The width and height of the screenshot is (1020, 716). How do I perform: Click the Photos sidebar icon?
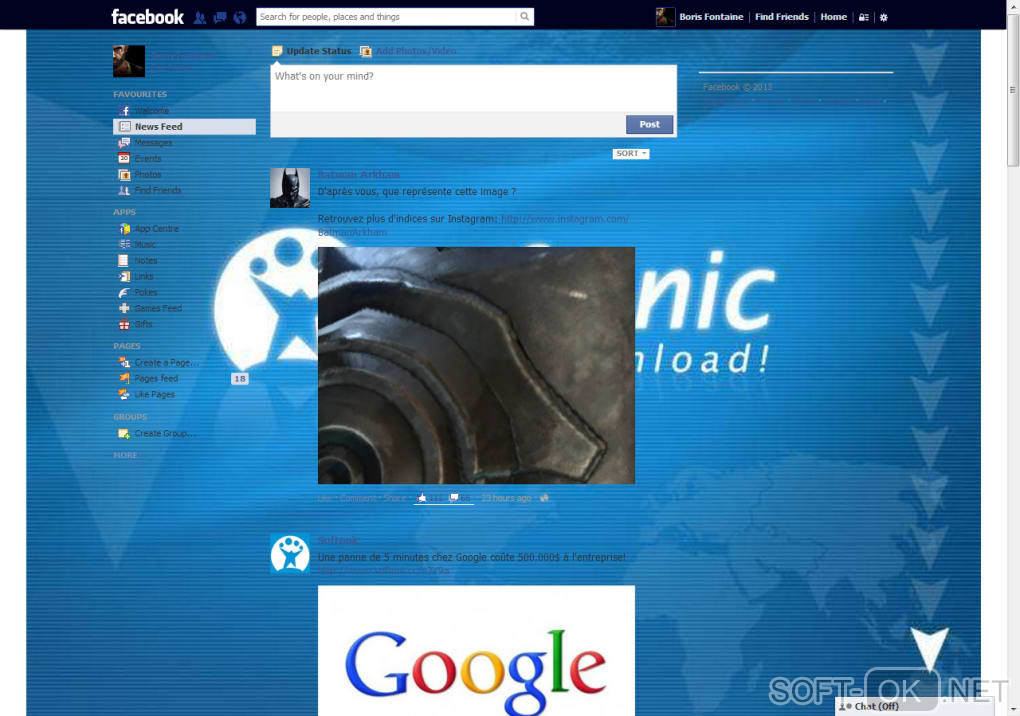point(124,174)
